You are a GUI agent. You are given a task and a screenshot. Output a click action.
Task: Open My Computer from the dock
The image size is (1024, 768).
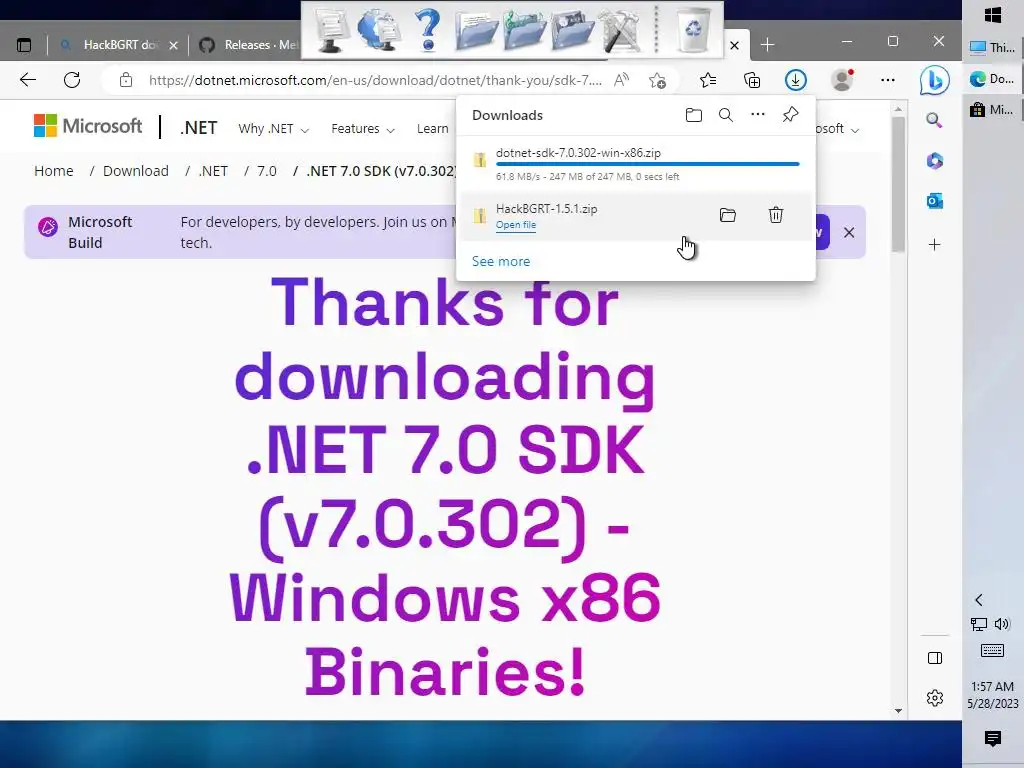pyautogui.click(x=332, y=29)
